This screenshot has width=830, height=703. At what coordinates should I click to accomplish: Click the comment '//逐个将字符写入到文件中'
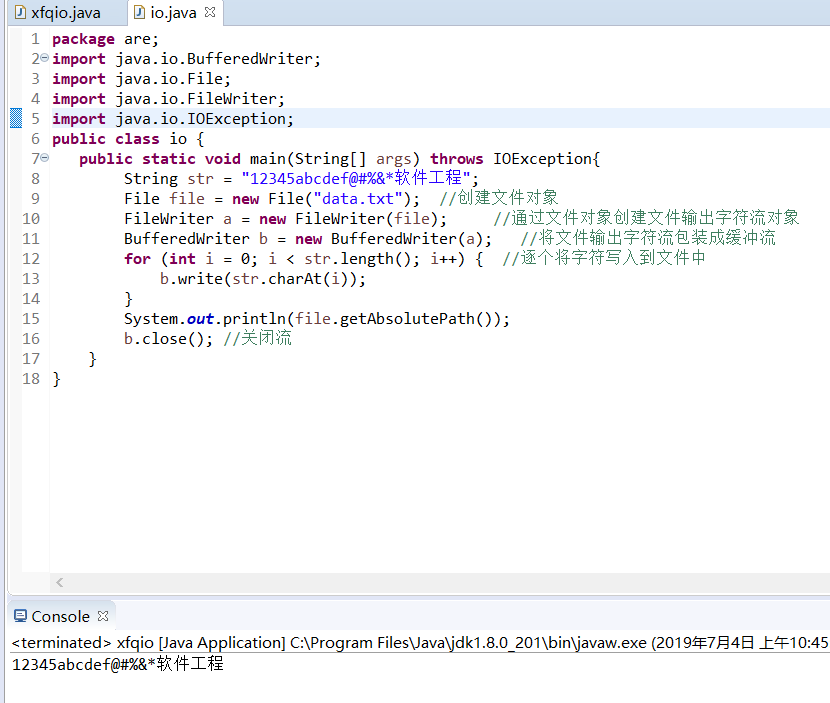[604, 258]
